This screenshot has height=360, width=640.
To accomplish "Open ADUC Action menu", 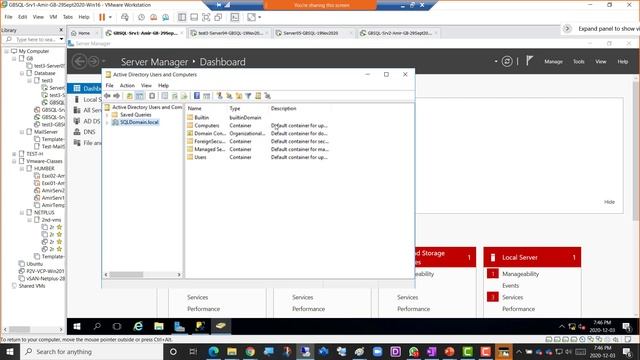I will (127, 86).
